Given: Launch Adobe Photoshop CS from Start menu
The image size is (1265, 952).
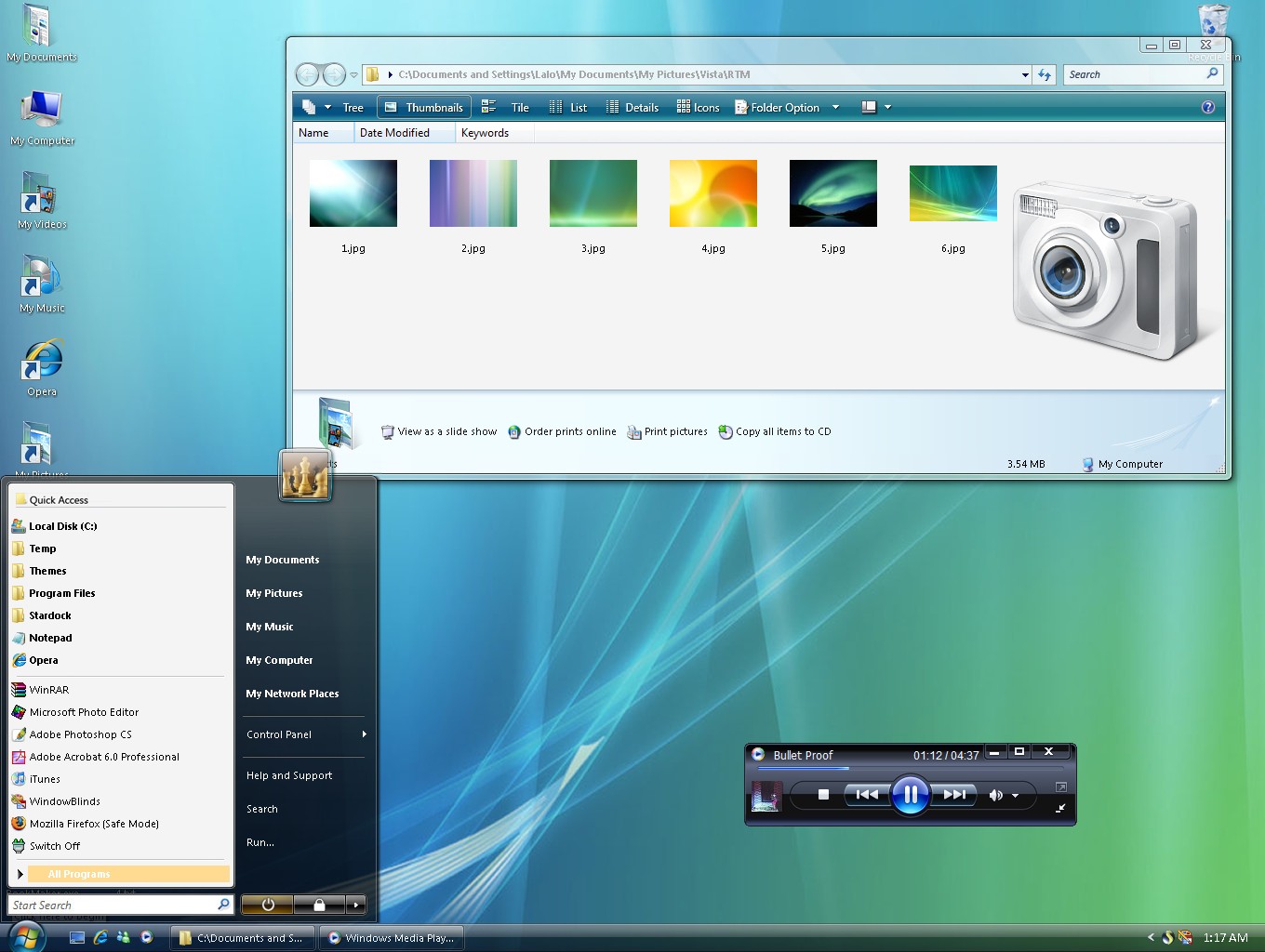Looking at the screenshot, I should pyautogui.click(x=82, y=734).
